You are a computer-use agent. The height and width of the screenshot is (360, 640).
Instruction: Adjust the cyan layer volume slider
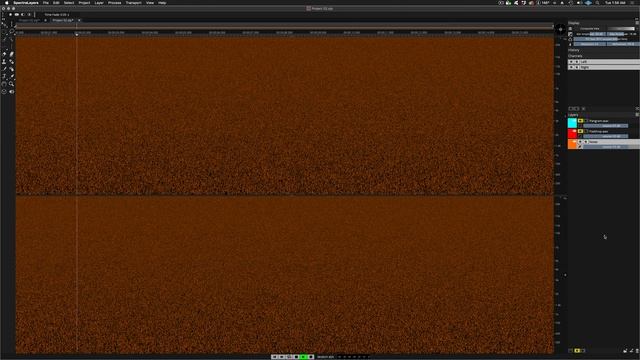pyautogui.click(x=606, y=126)
